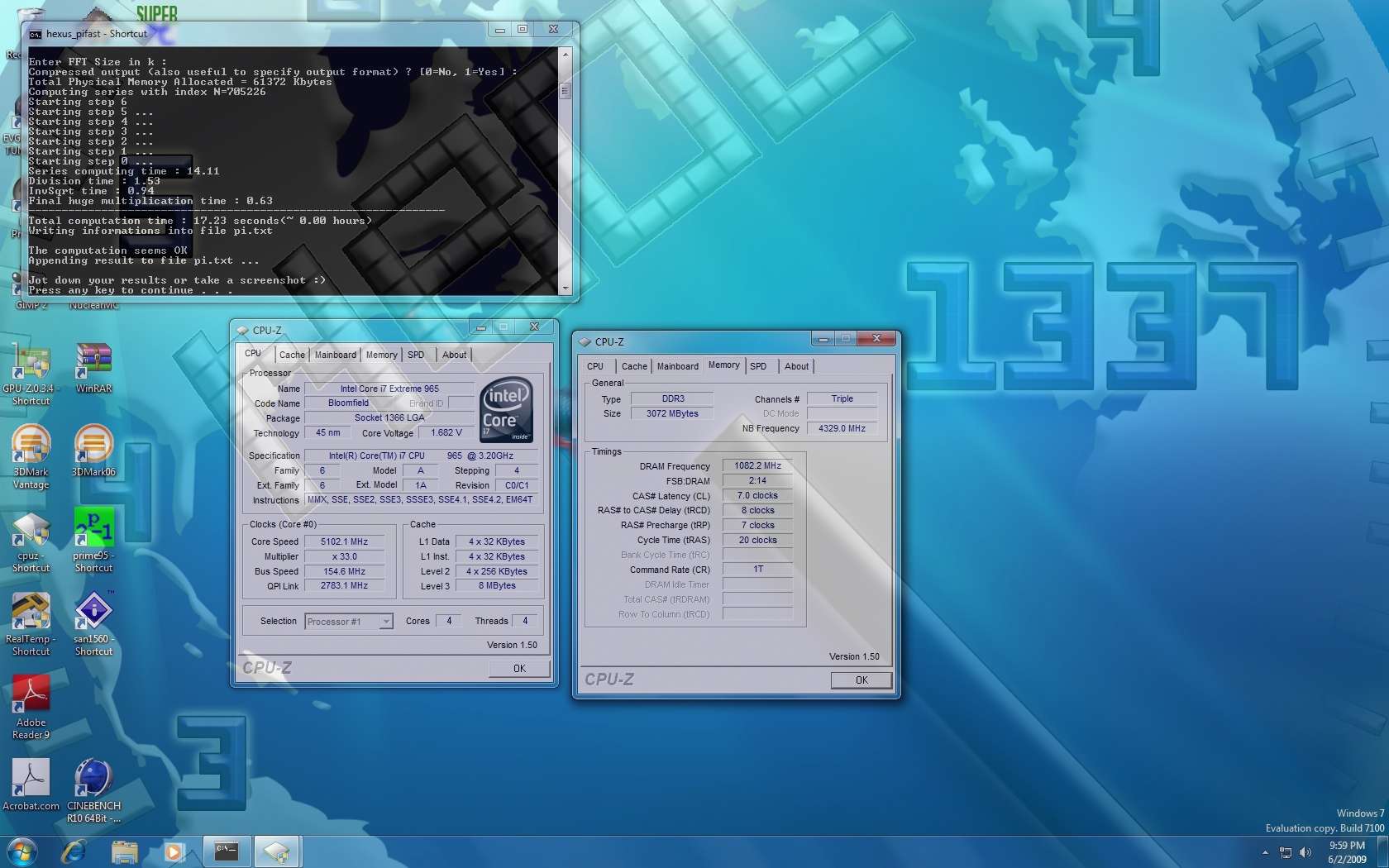Click the Core Speed value 5102.1 MHz
This screenshot has width=1389, height=868.
[x=345, y=542]
